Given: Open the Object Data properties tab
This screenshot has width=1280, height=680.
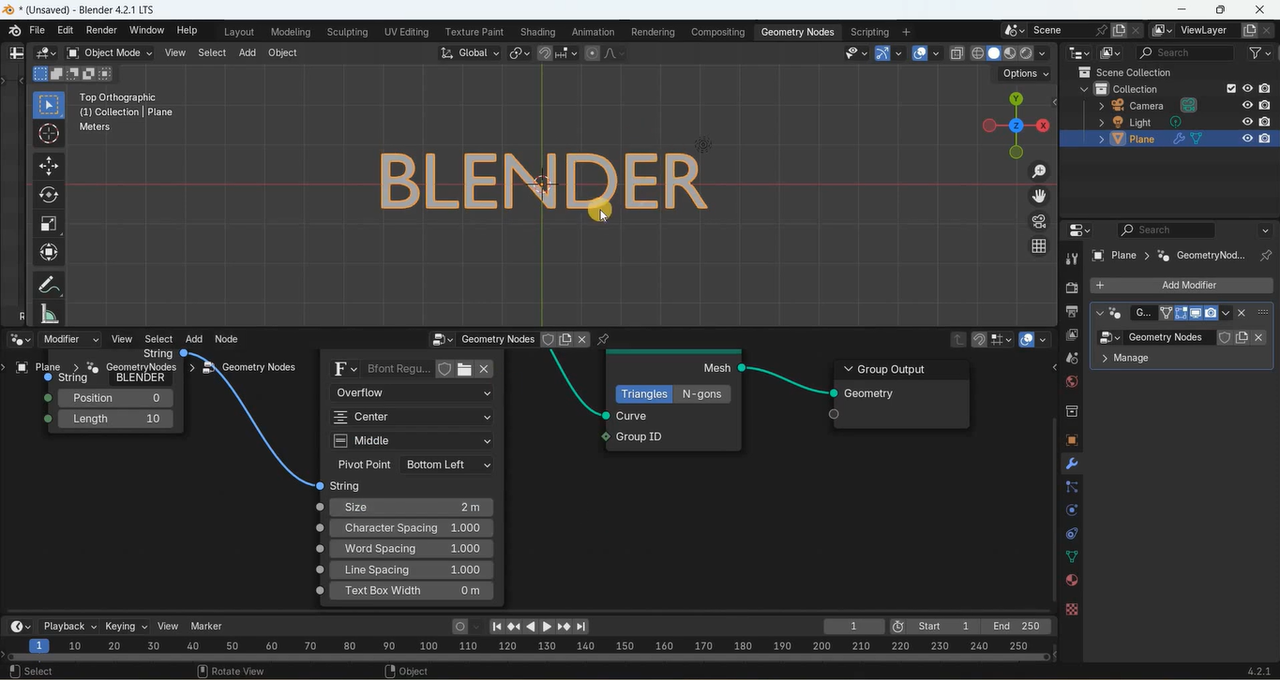Looking at the screenshot, I should click(1072, 557).
